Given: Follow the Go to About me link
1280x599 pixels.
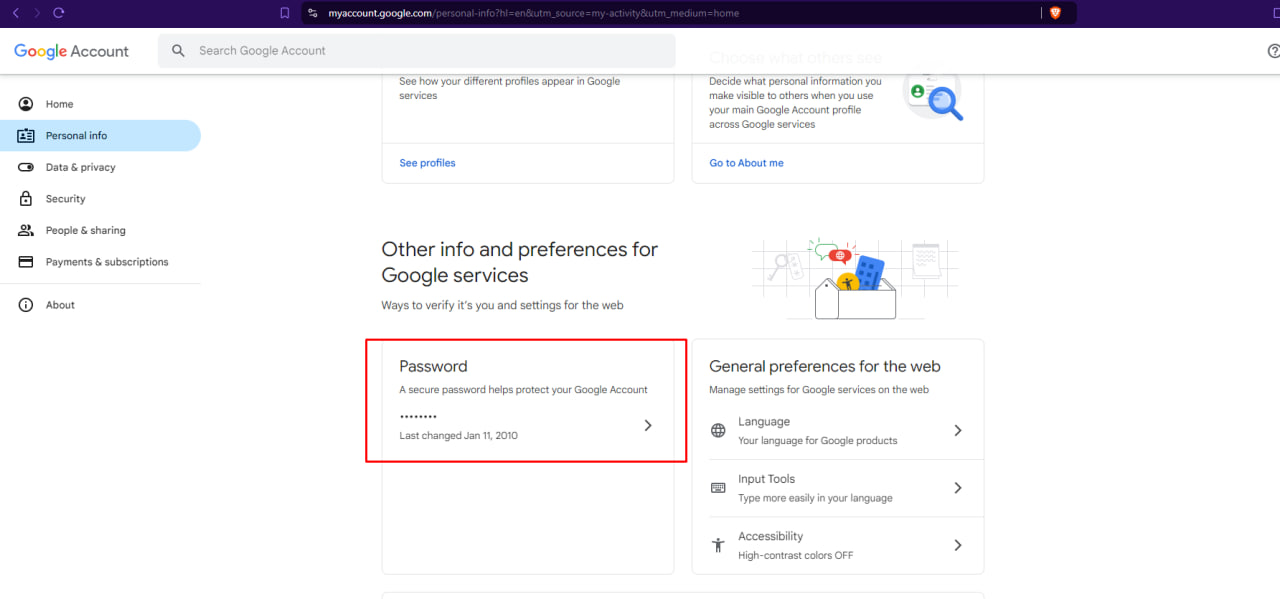Looking at the screenshot, I should 746,163.
